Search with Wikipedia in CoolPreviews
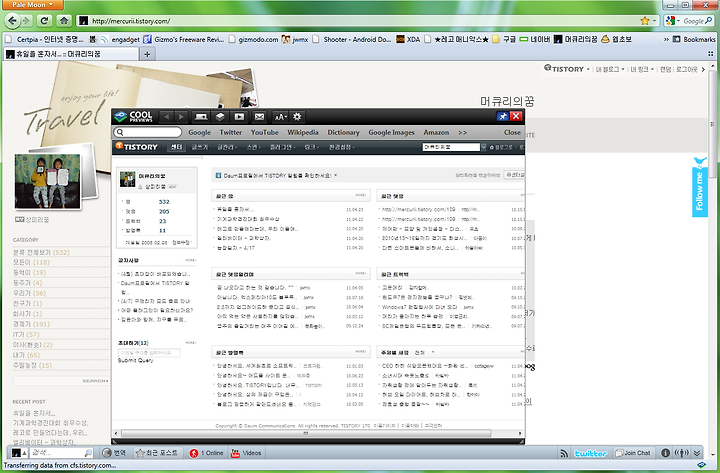Image resolution: width=720 pixels, height=473 pixels. (x=303, y=132)
